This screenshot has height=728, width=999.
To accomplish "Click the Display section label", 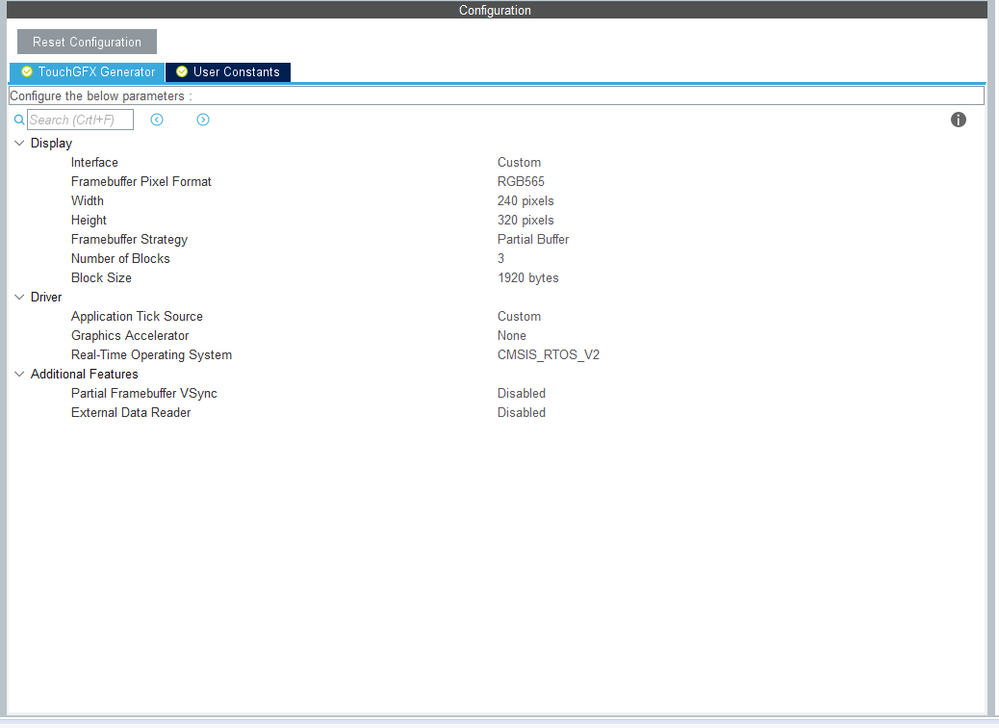I will 52,143.
